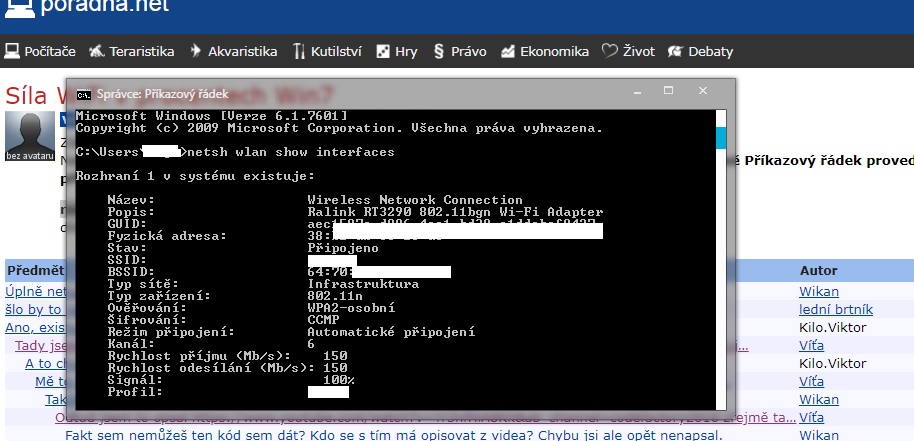The width and height of the screenshot is (914, 441).
Task: Click the 'Automatické připojení' value
Action: click(391, 332)
